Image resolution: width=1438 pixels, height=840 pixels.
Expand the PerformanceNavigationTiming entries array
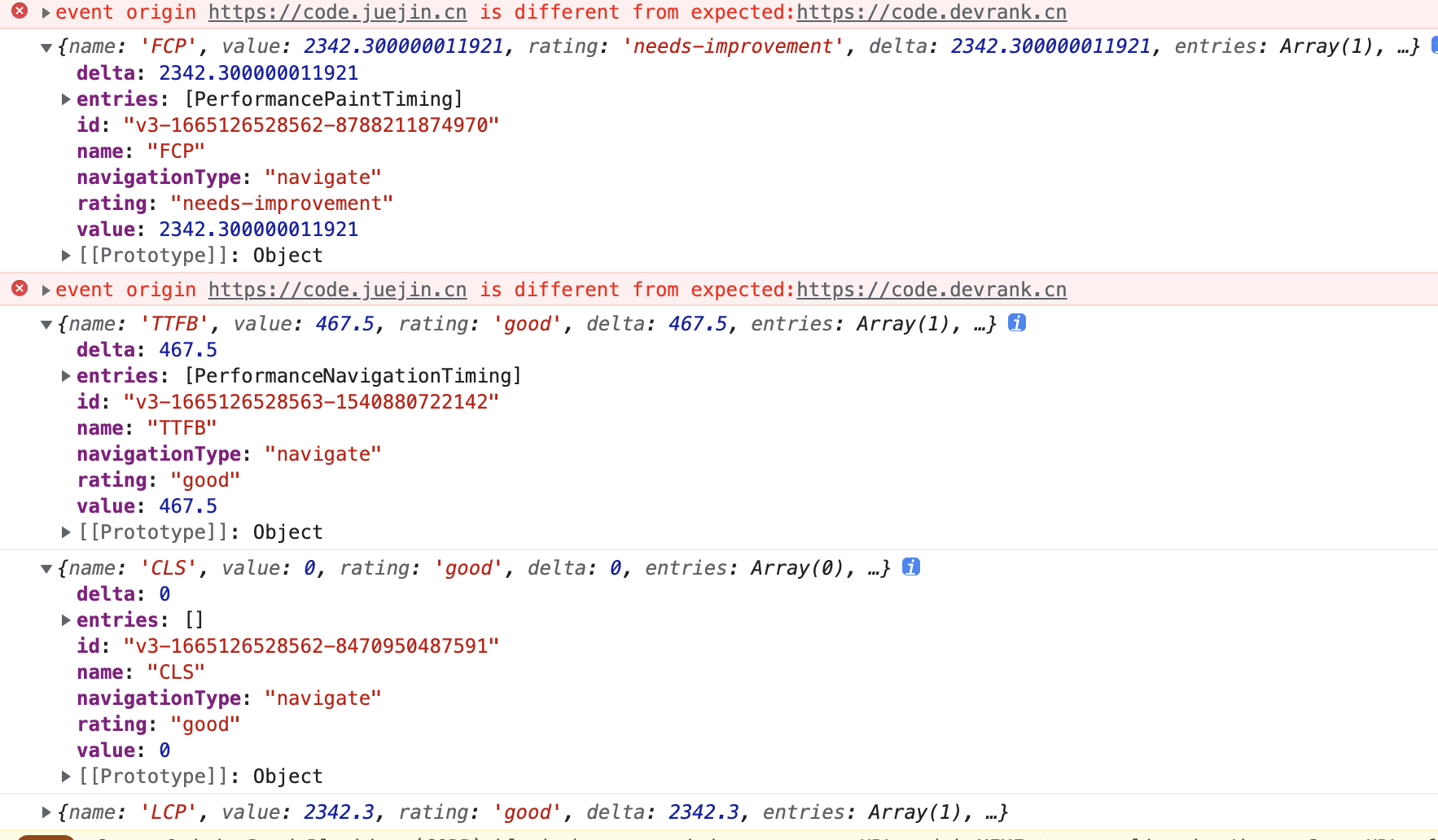pos(66,376)
